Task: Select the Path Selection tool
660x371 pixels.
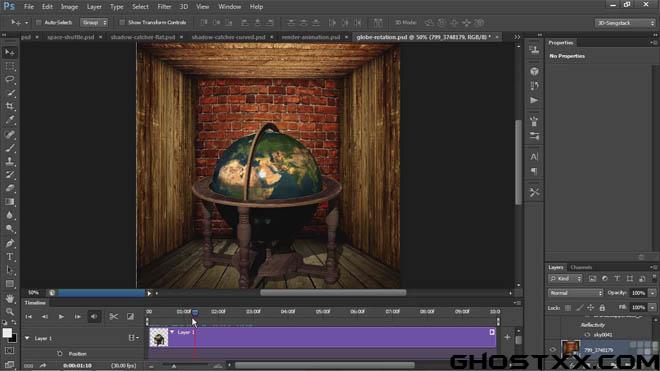Action: (10, 270)
